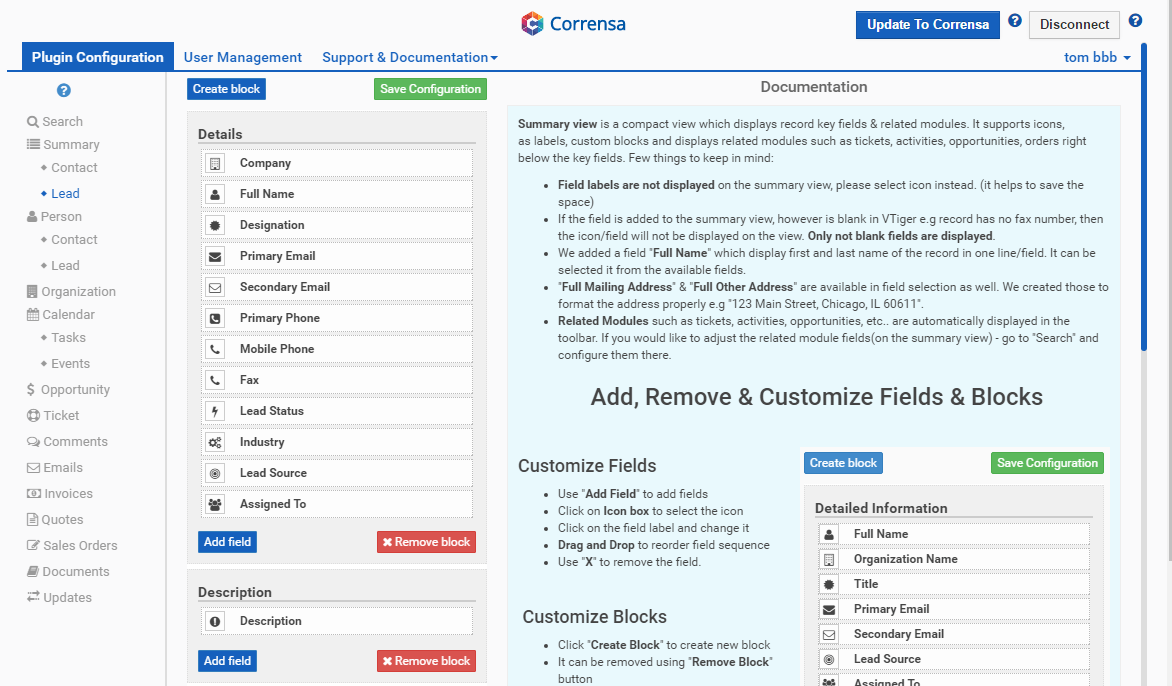Click the Primary Phone field label

[280, 318]
